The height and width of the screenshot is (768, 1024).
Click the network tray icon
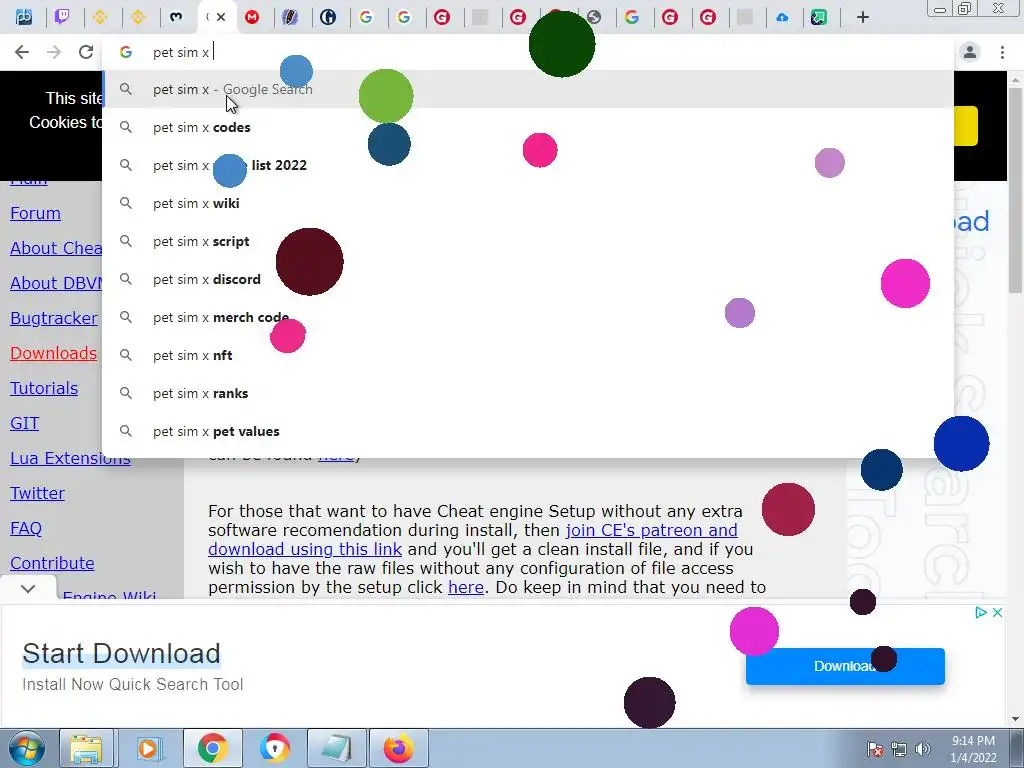[899, 749]
